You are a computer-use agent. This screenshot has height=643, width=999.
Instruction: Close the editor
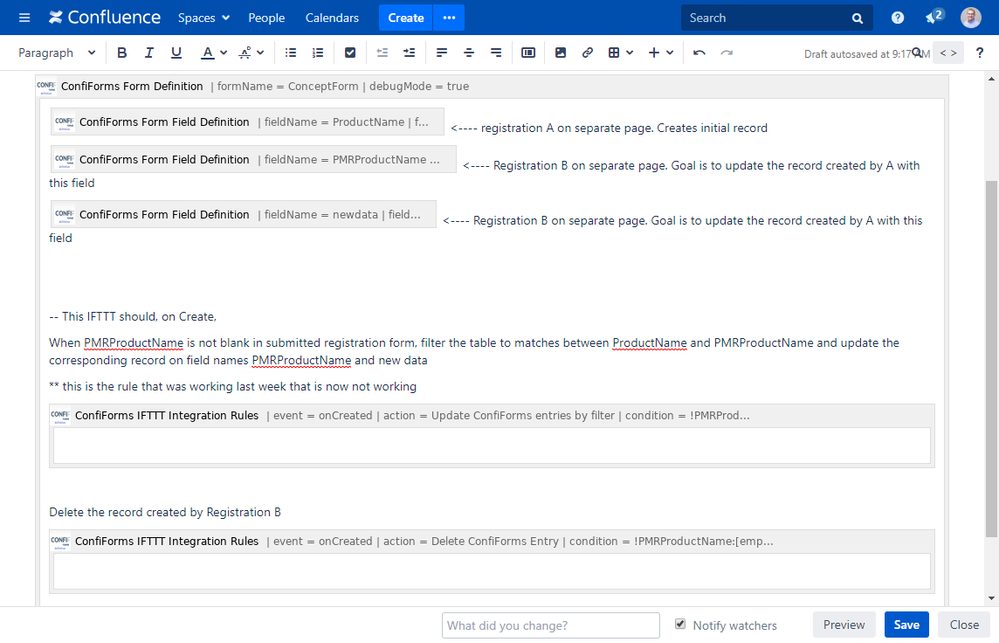coord(964,625)
